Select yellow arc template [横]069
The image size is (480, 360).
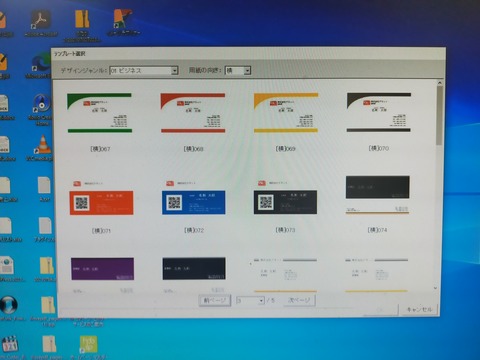(286, 113)
